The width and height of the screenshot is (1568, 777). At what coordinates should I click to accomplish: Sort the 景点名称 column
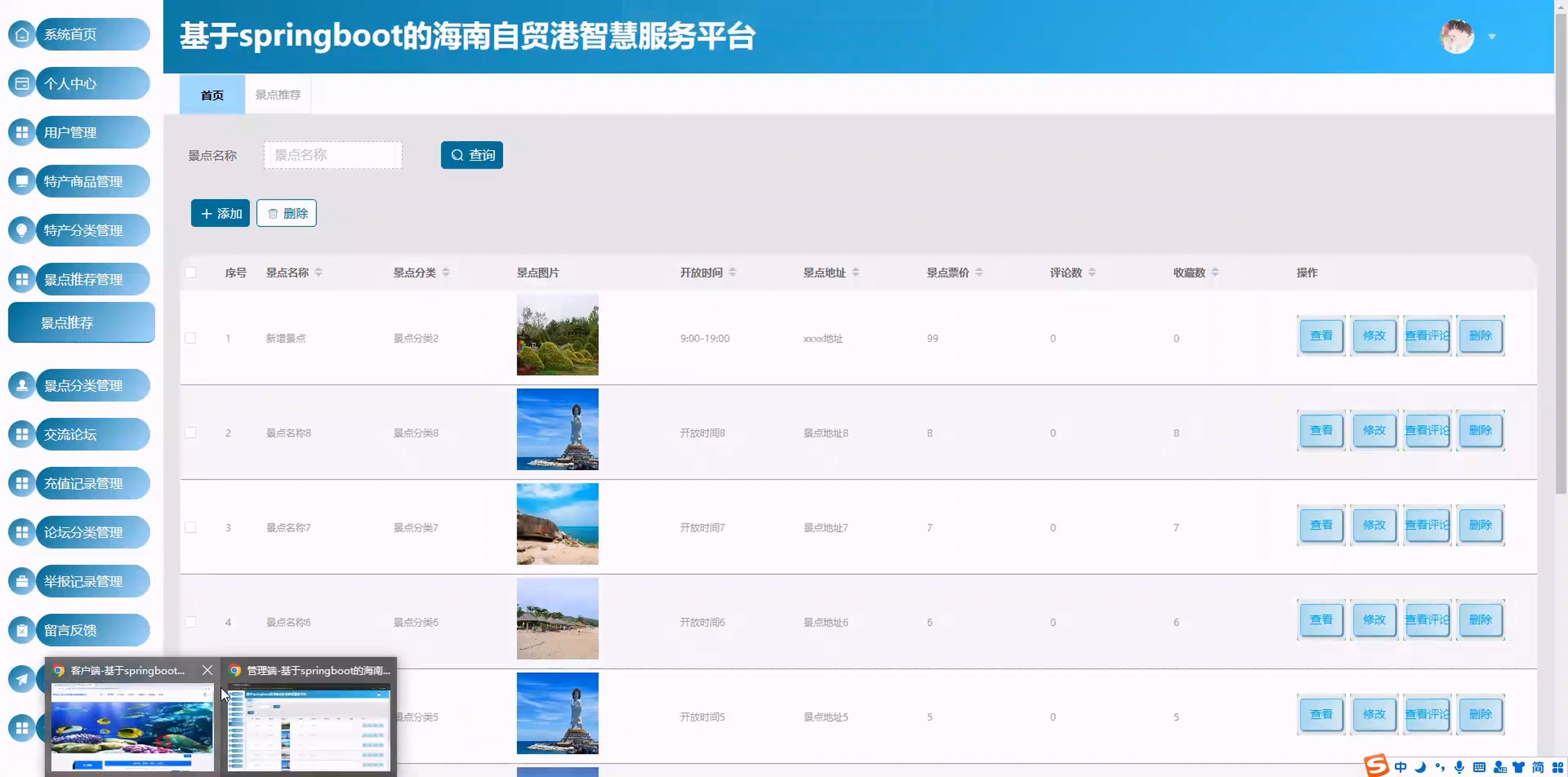click(x=318, y=273)
